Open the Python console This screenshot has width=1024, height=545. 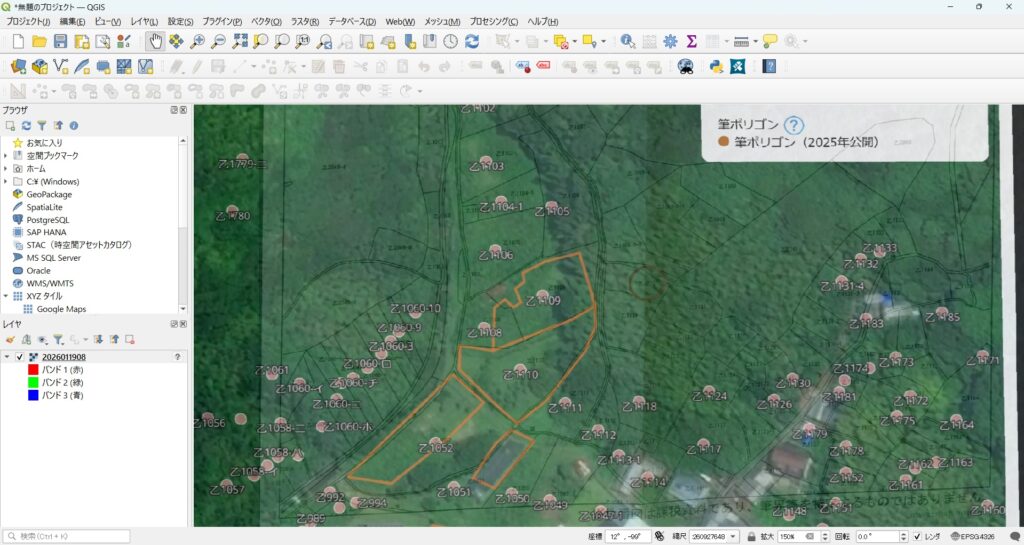click(x=716, y=66)
